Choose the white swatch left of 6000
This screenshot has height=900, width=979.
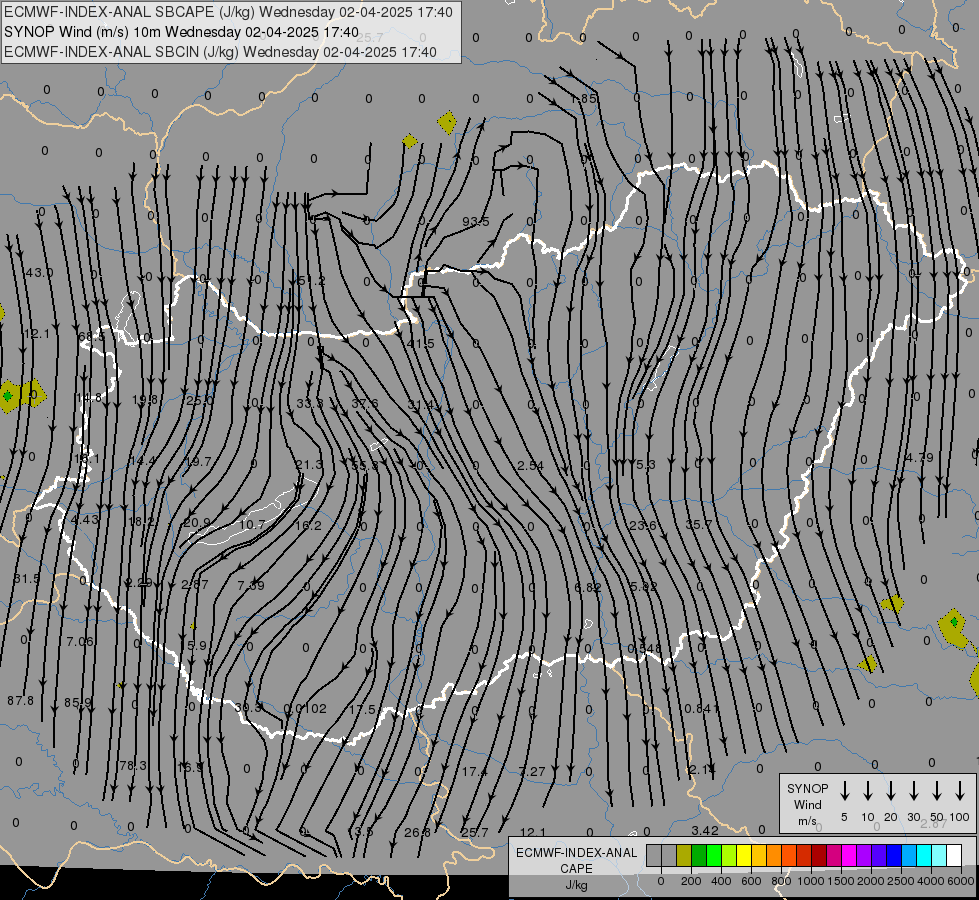click(954, 856)
